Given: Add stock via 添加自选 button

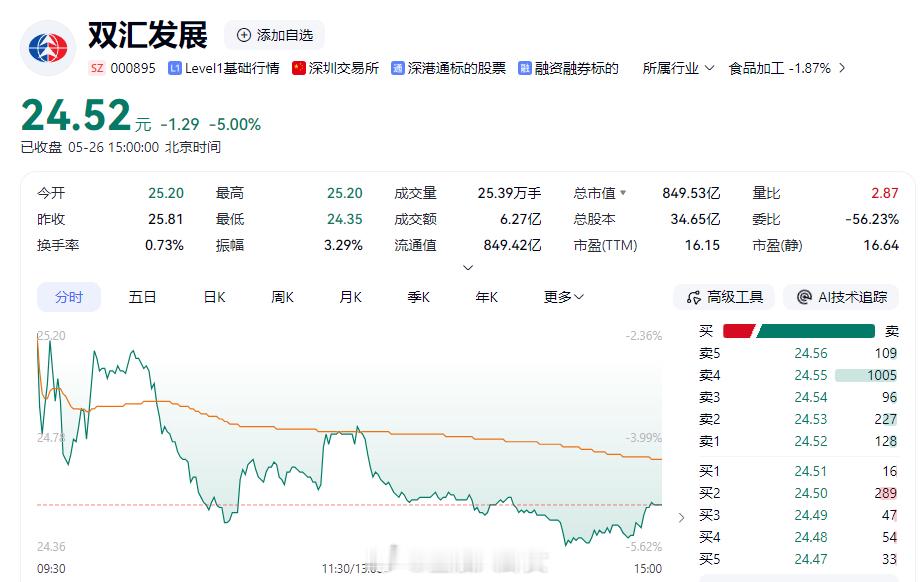Looking at the screenshot, I should coord(274,35).
